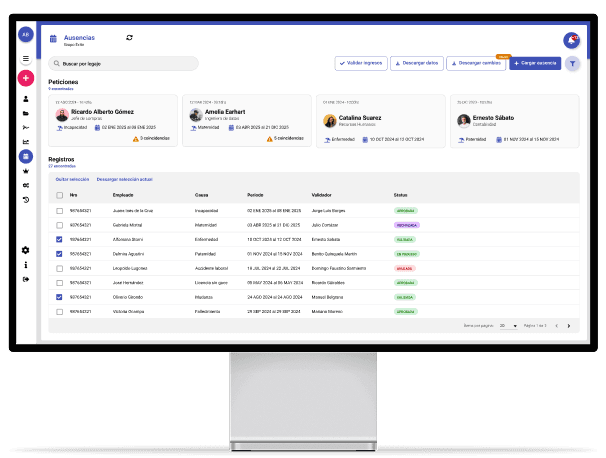Uncheck the Alfonsina Storni row checkbox
Screen dimensions: 606x458
[59, 240]
